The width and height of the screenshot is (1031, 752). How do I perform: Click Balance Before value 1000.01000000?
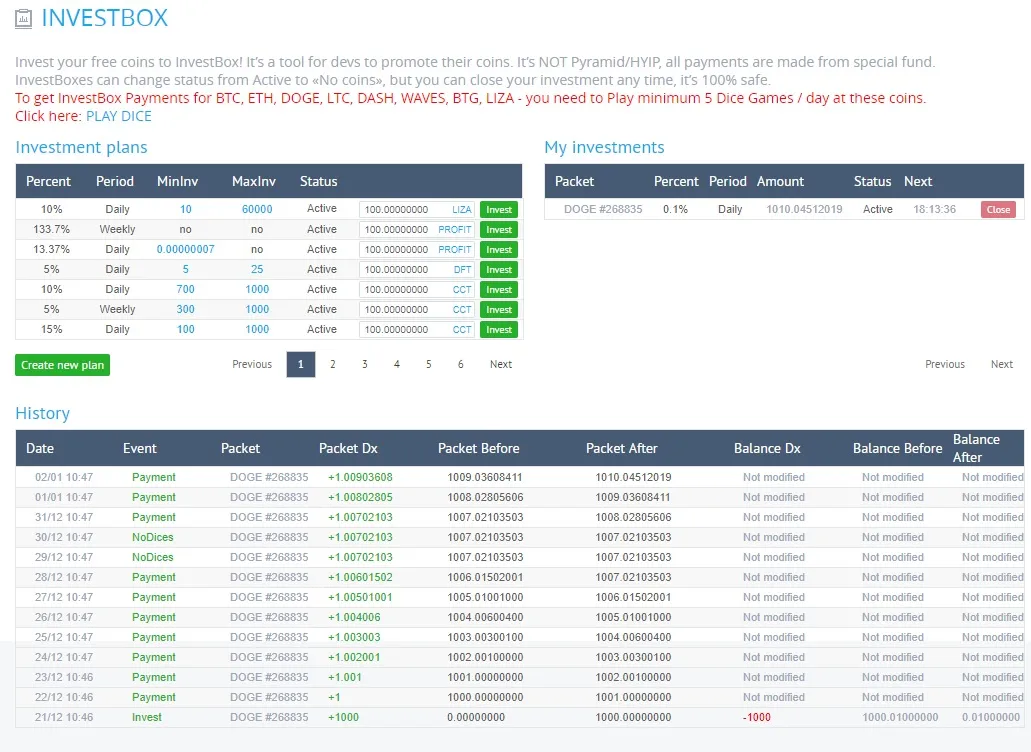[x=900, y=717]
